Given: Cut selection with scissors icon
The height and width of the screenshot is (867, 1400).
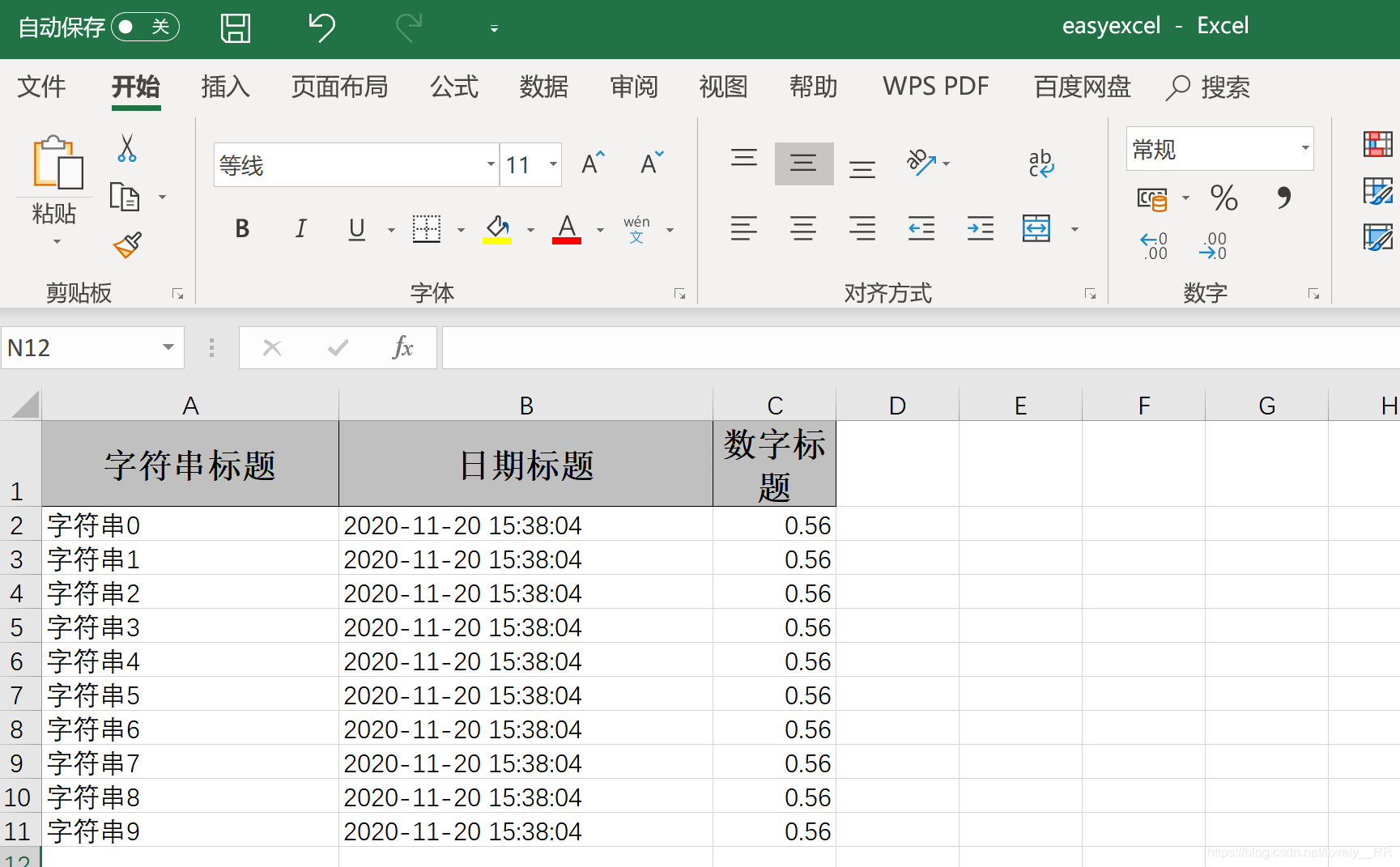Looking at the screenshot, I should (127, 148).
